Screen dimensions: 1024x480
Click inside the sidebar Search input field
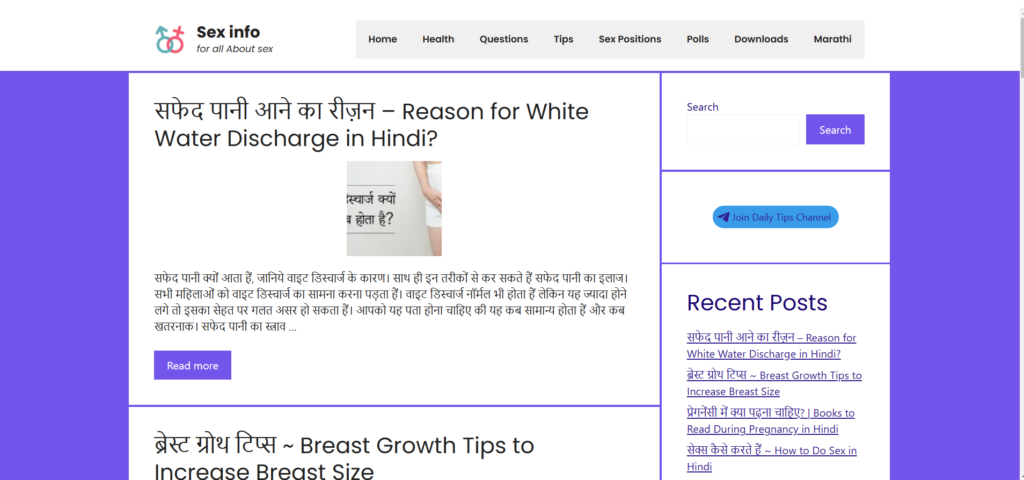(x=745, y=130)
